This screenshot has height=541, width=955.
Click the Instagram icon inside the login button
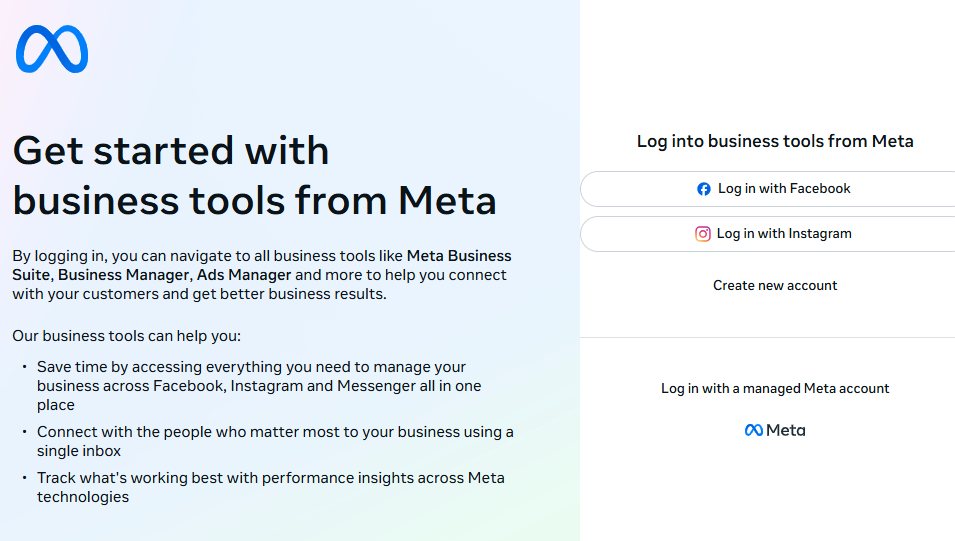click(x=703, y=234)
